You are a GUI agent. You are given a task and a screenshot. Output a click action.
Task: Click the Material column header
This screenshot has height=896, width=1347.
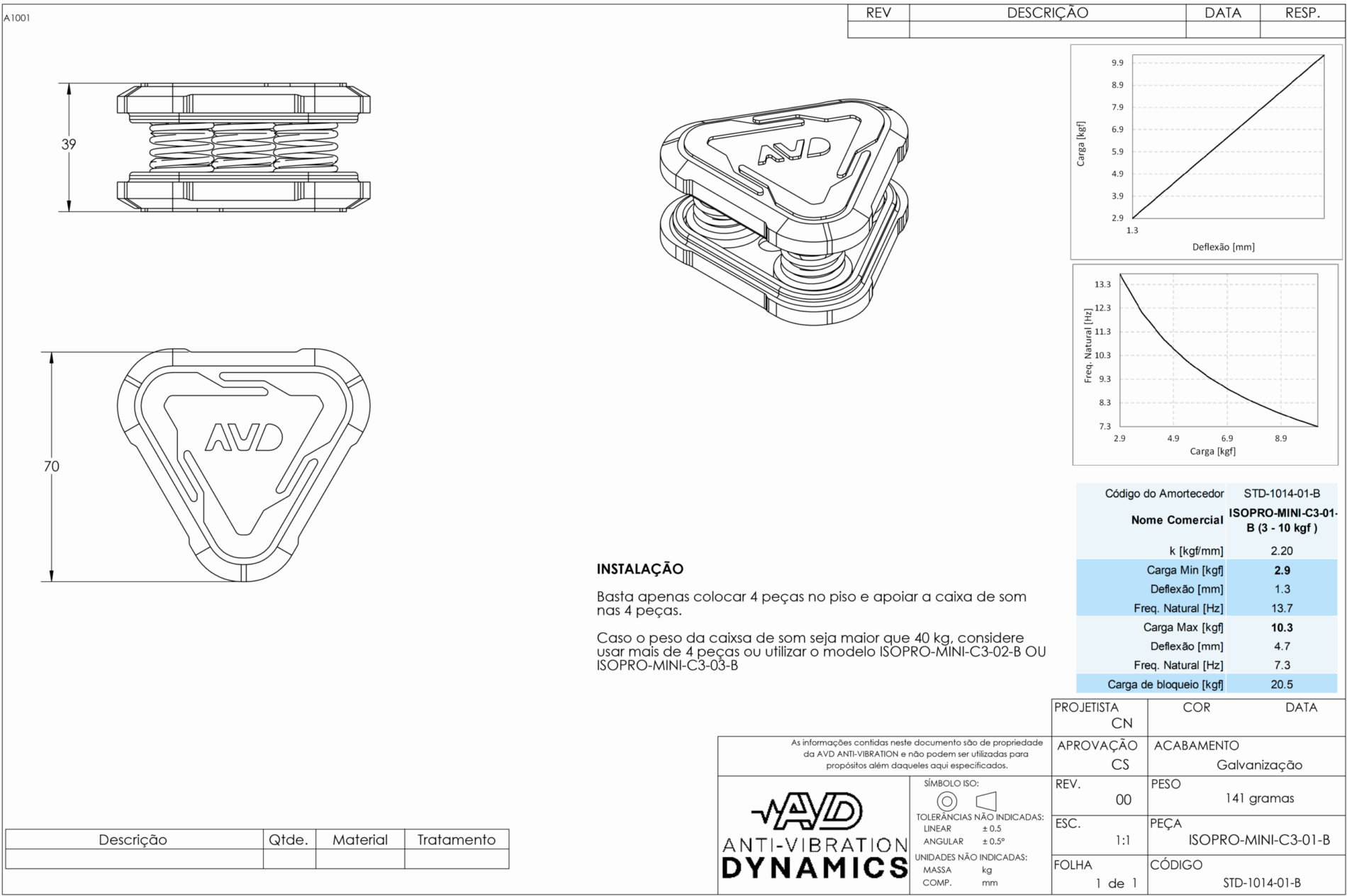(359, 839)
